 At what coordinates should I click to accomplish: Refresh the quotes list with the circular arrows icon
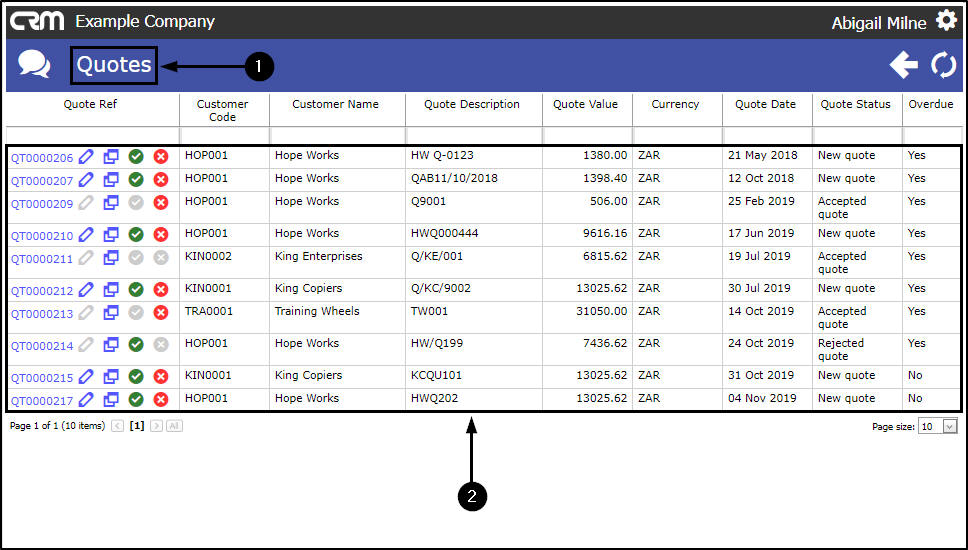pyautogui.click(x=943, y=65)
